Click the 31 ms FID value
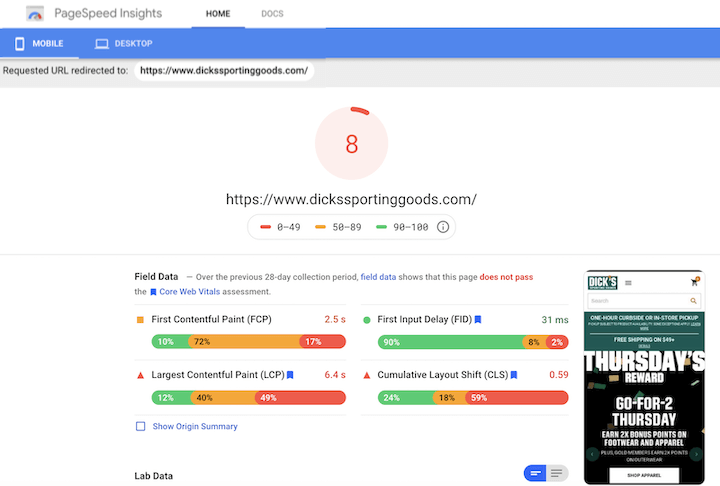Image resolution: width=720 pixels, height=486 pixels. pyautogui.click(x=555, y=320)
